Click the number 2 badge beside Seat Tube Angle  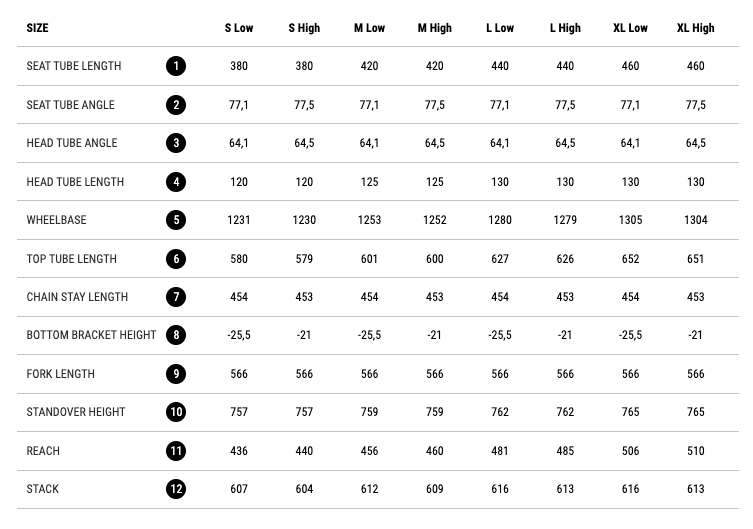[x=176, y=105]
